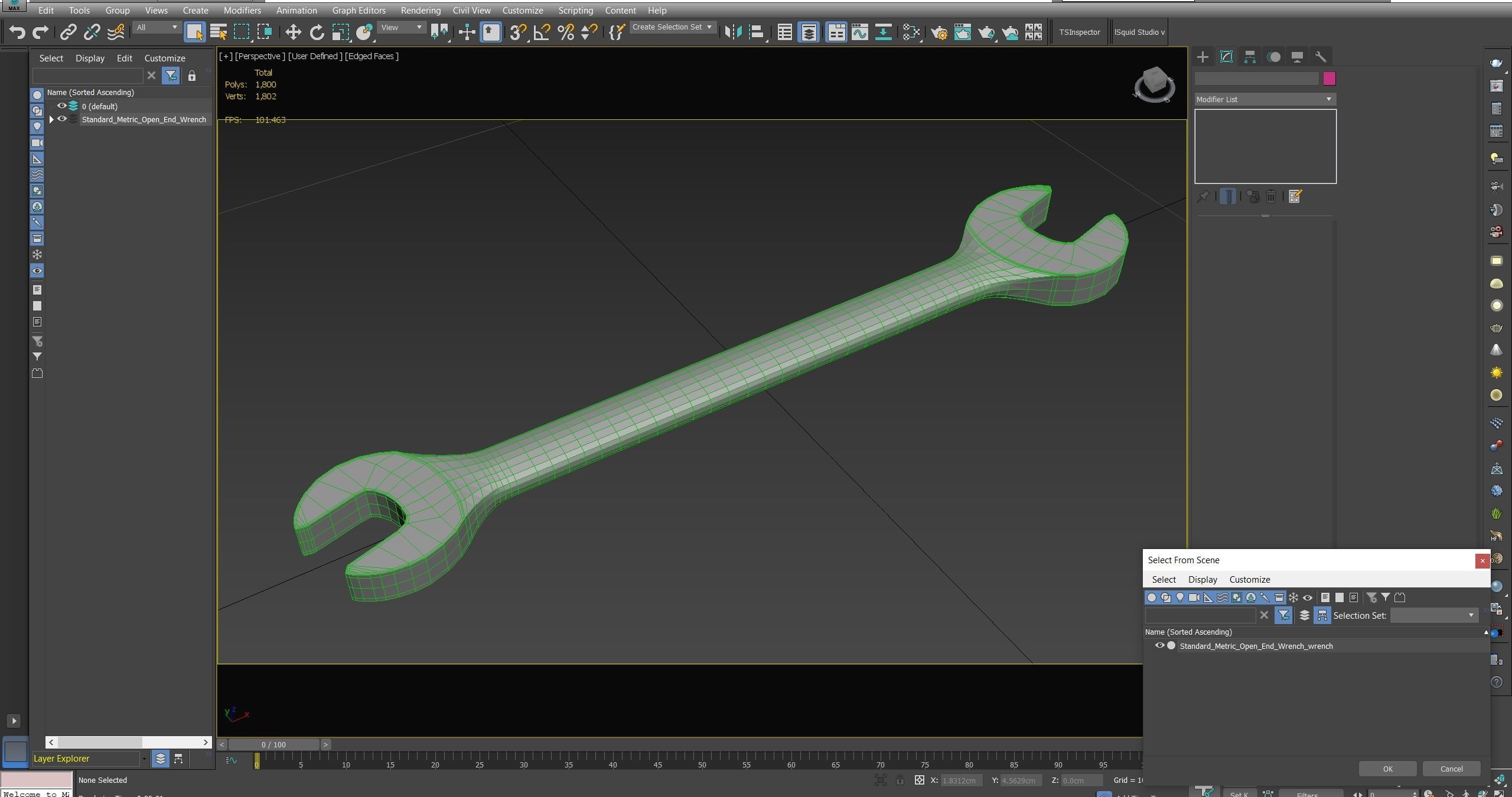The height and width of the screenshot is (797, 1512).
Task: Open Customize menu in Select From Scene
Action: click(x=1249, y=579)
